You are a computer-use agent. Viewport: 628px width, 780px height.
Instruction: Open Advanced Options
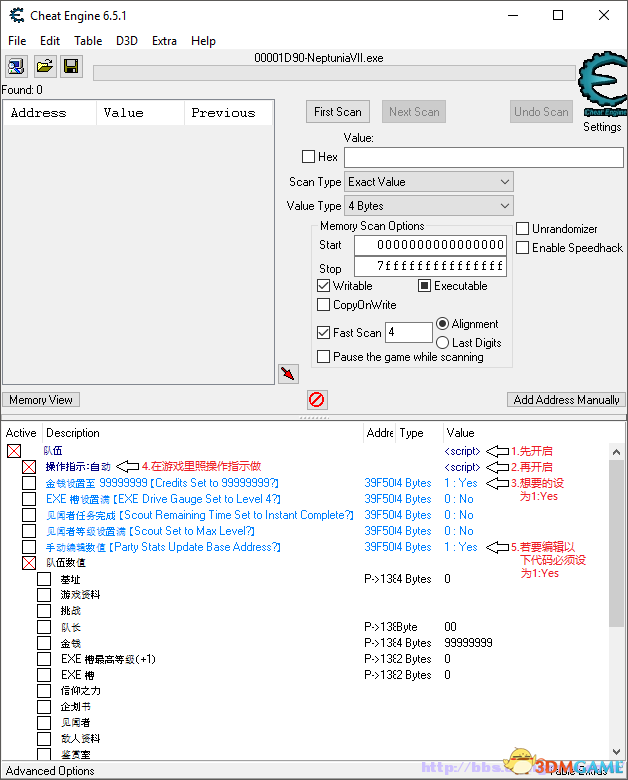tap(50, 771)
